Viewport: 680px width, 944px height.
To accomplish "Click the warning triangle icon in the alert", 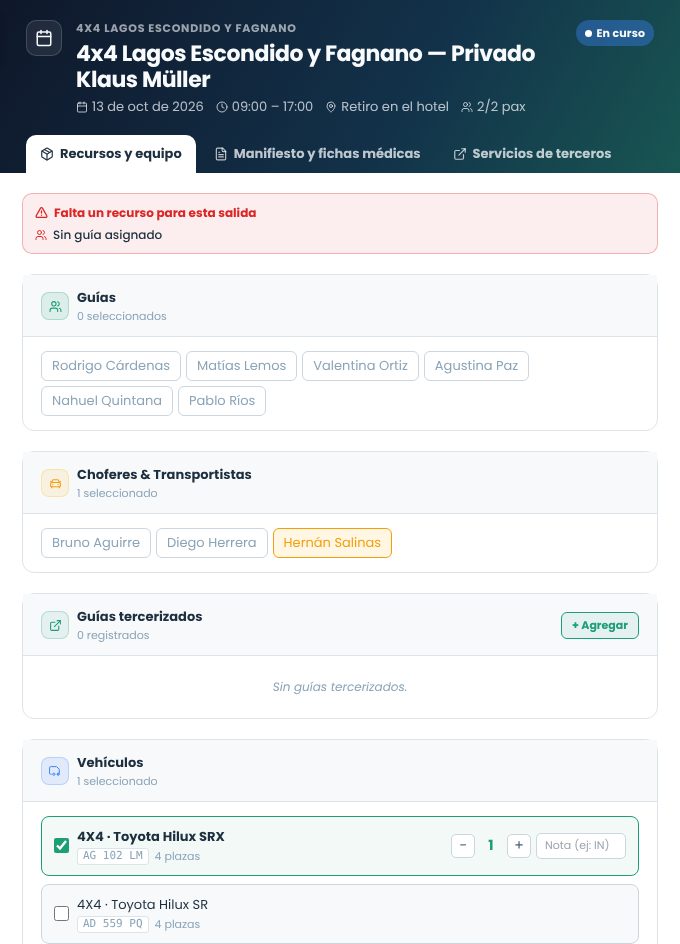I will [41, 213].
